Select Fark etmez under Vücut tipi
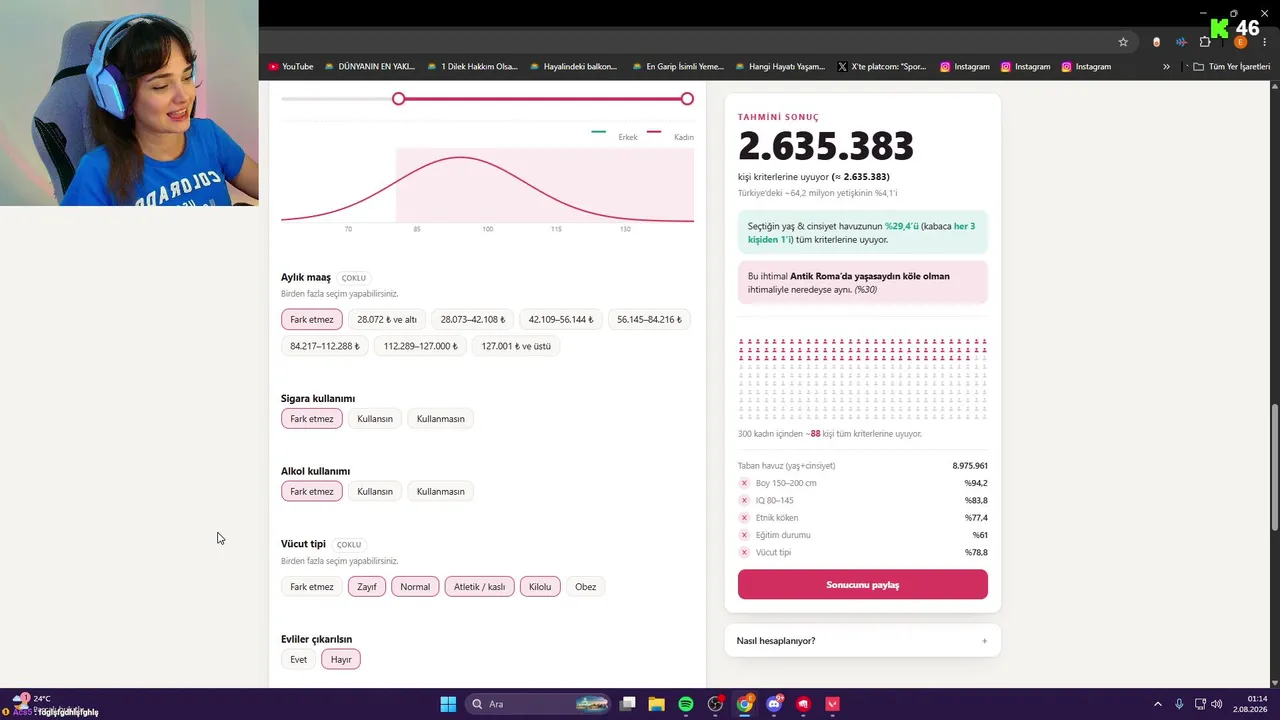 pyautogui.click(x=312, y=587)
